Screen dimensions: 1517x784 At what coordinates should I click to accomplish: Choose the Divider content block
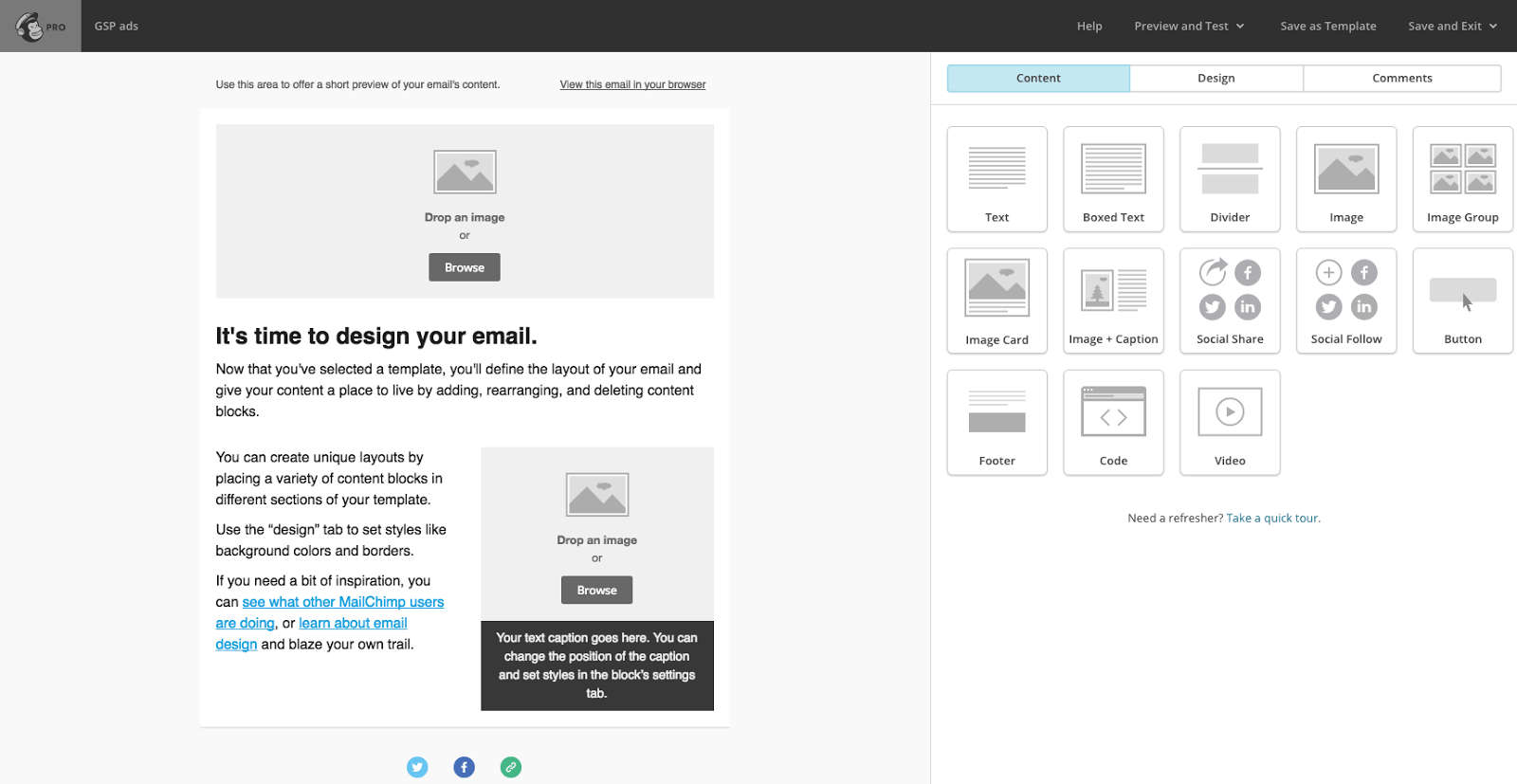[1230, 179]
